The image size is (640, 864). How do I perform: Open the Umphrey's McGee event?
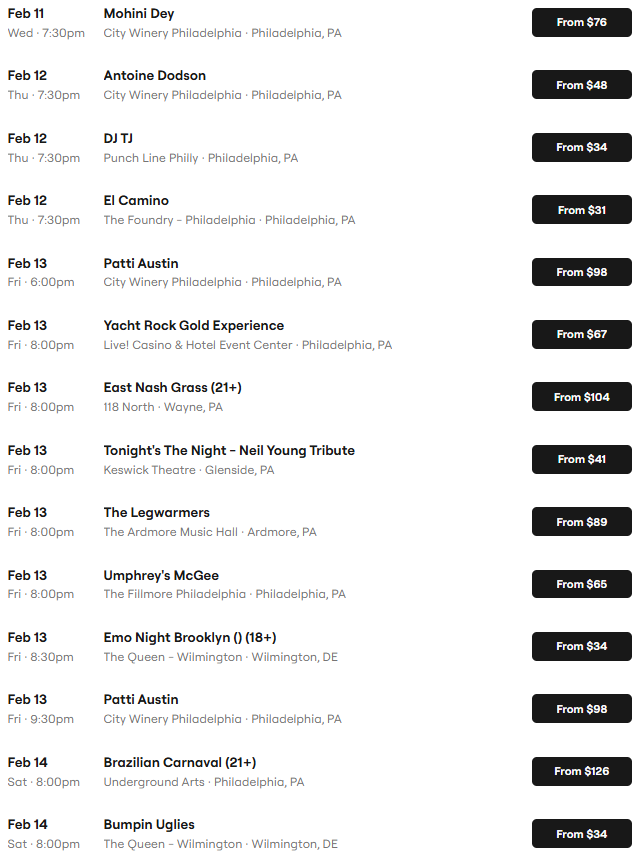pos(161,576)
